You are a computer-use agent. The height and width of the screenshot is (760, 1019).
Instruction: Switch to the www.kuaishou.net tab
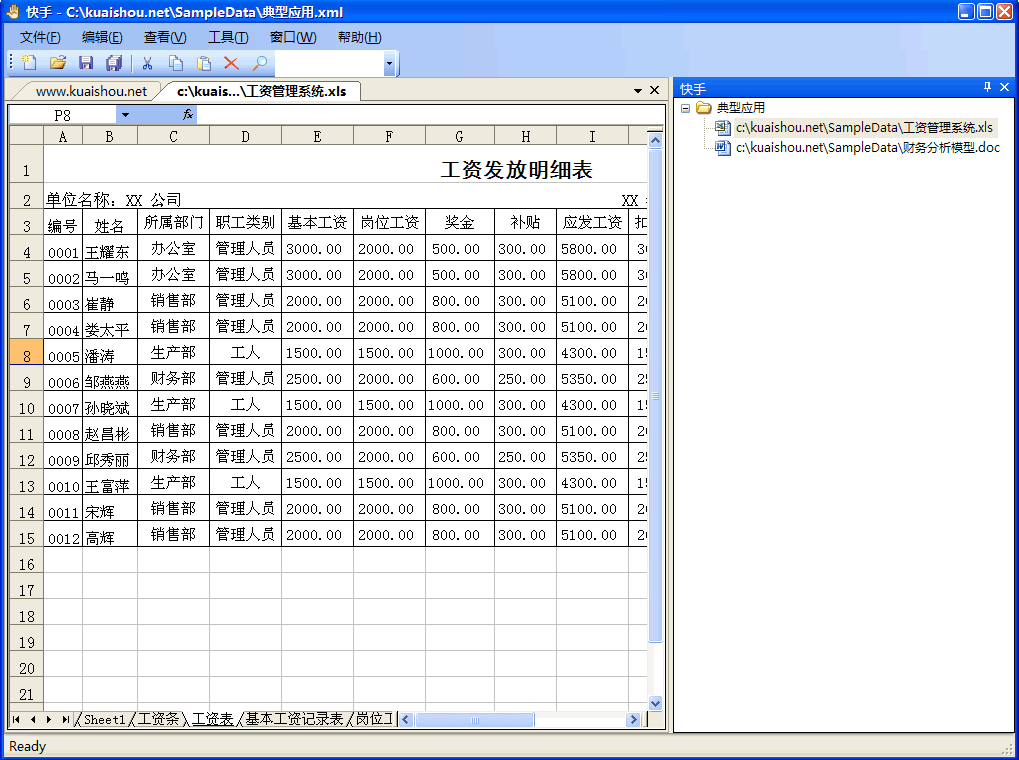(91, 91)
